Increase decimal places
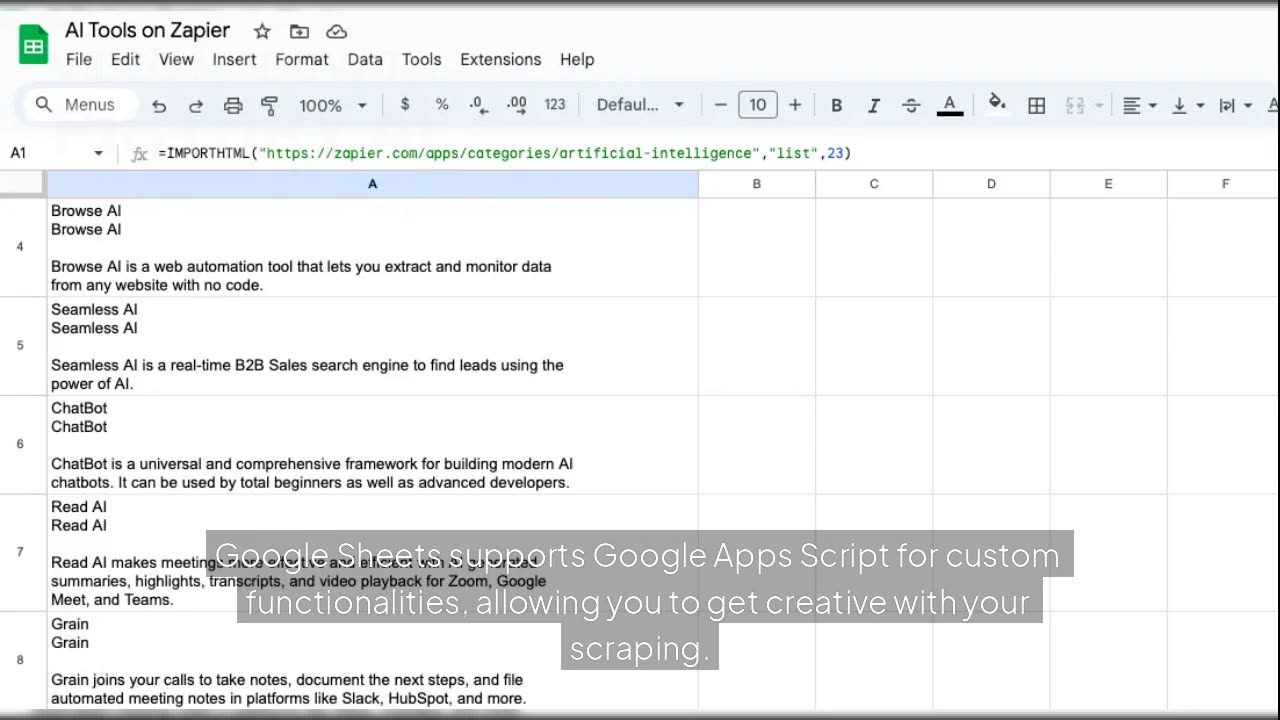Image resolution: width=1280 pixels, height=720 pixels. coord(517,104)
